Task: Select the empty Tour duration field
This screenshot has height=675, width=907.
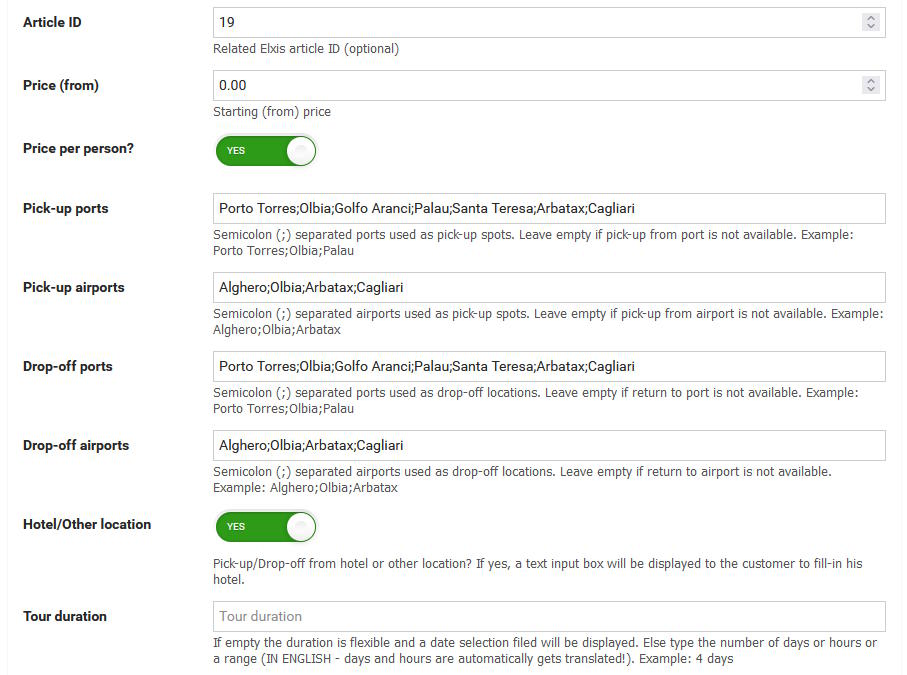Action: tap(549, 617)
